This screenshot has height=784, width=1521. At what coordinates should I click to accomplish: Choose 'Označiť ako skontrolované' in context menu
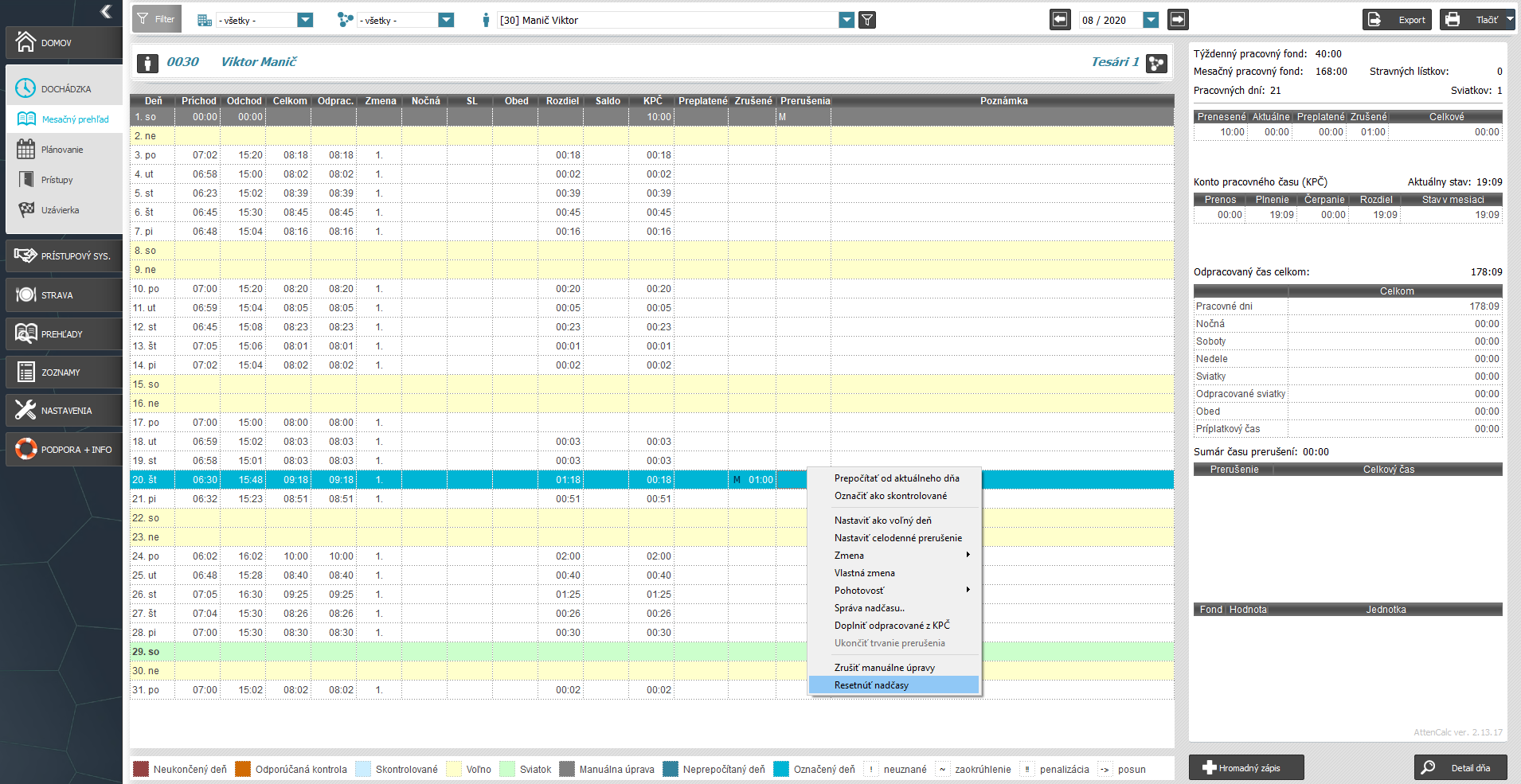coord(890,496)
